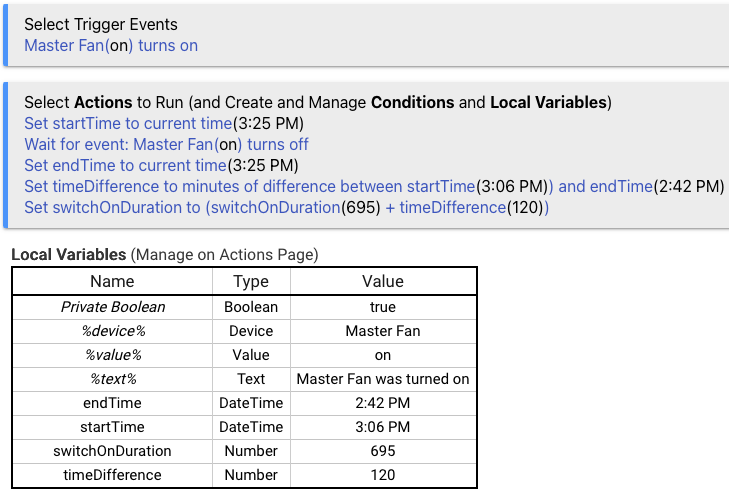Select the '%text%' variable name
This screenshot has height=501, width=729.
point(113,379)
